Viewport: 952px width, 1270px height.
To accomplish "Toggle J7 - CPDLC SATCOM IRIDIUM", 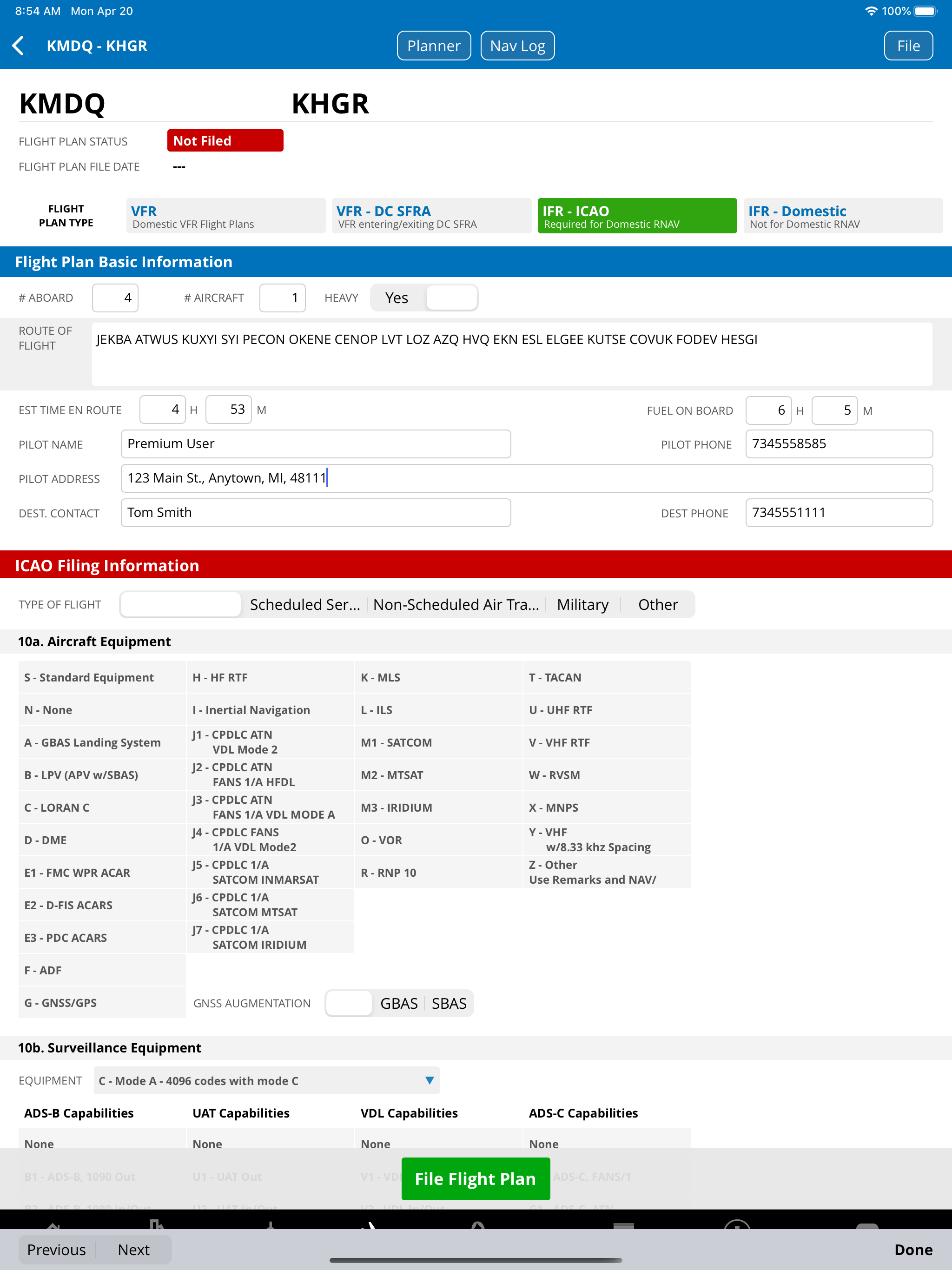I will click(x=270, y=938).
